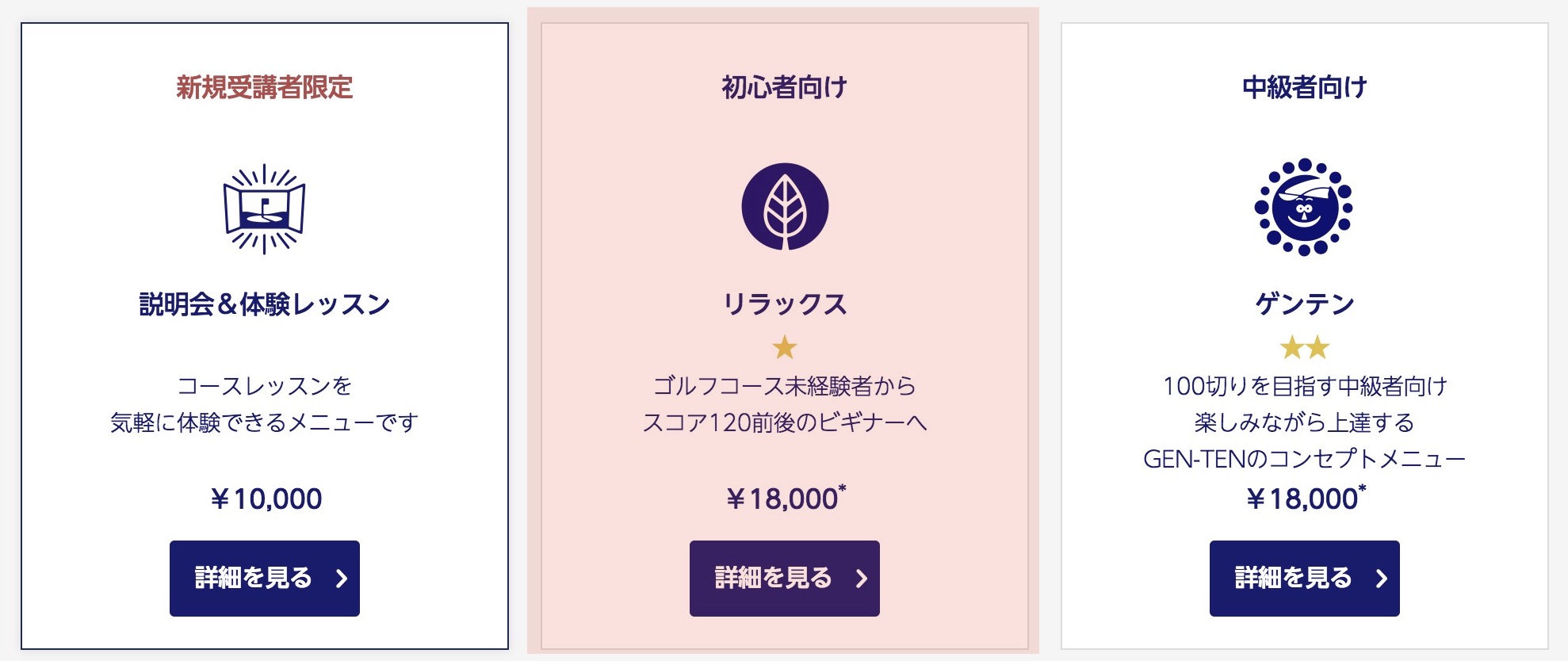1568x661 pixels.
Task: Click ￥18,000 price in pink リラックス card
Action: click(x=785, y=498)
